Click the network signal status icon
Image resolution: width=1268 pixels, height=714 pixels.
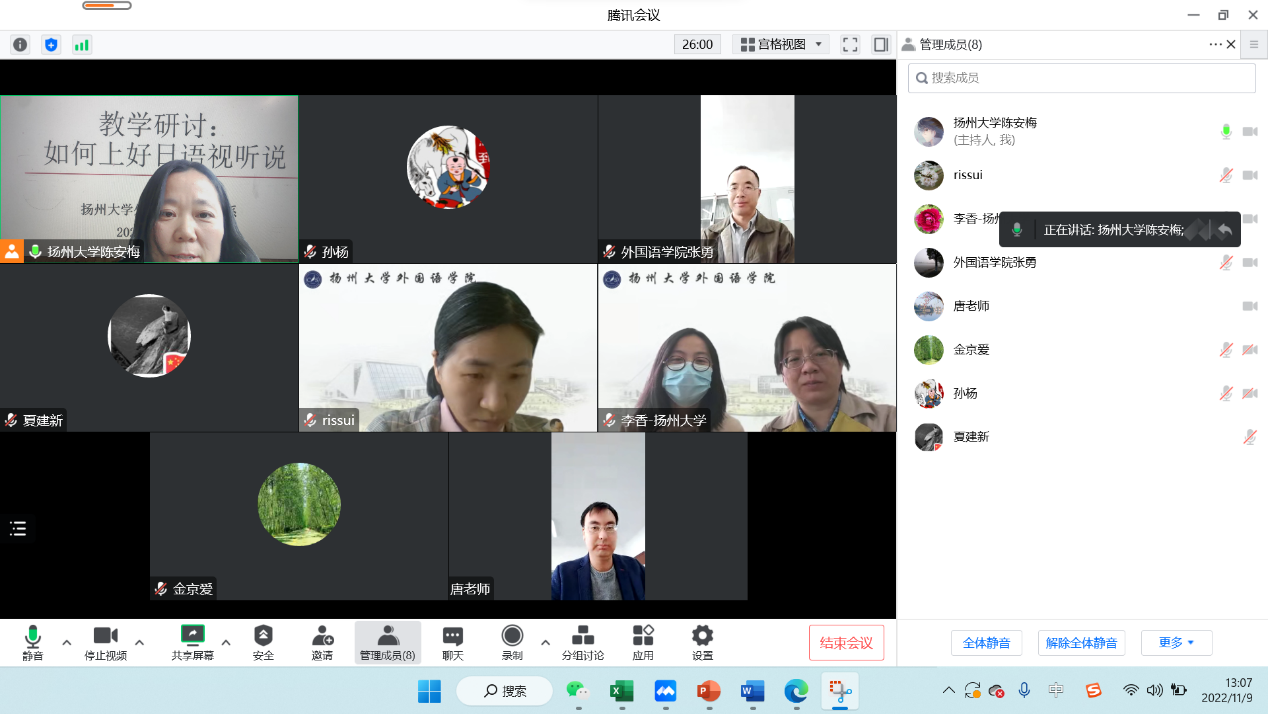point(81,44)
